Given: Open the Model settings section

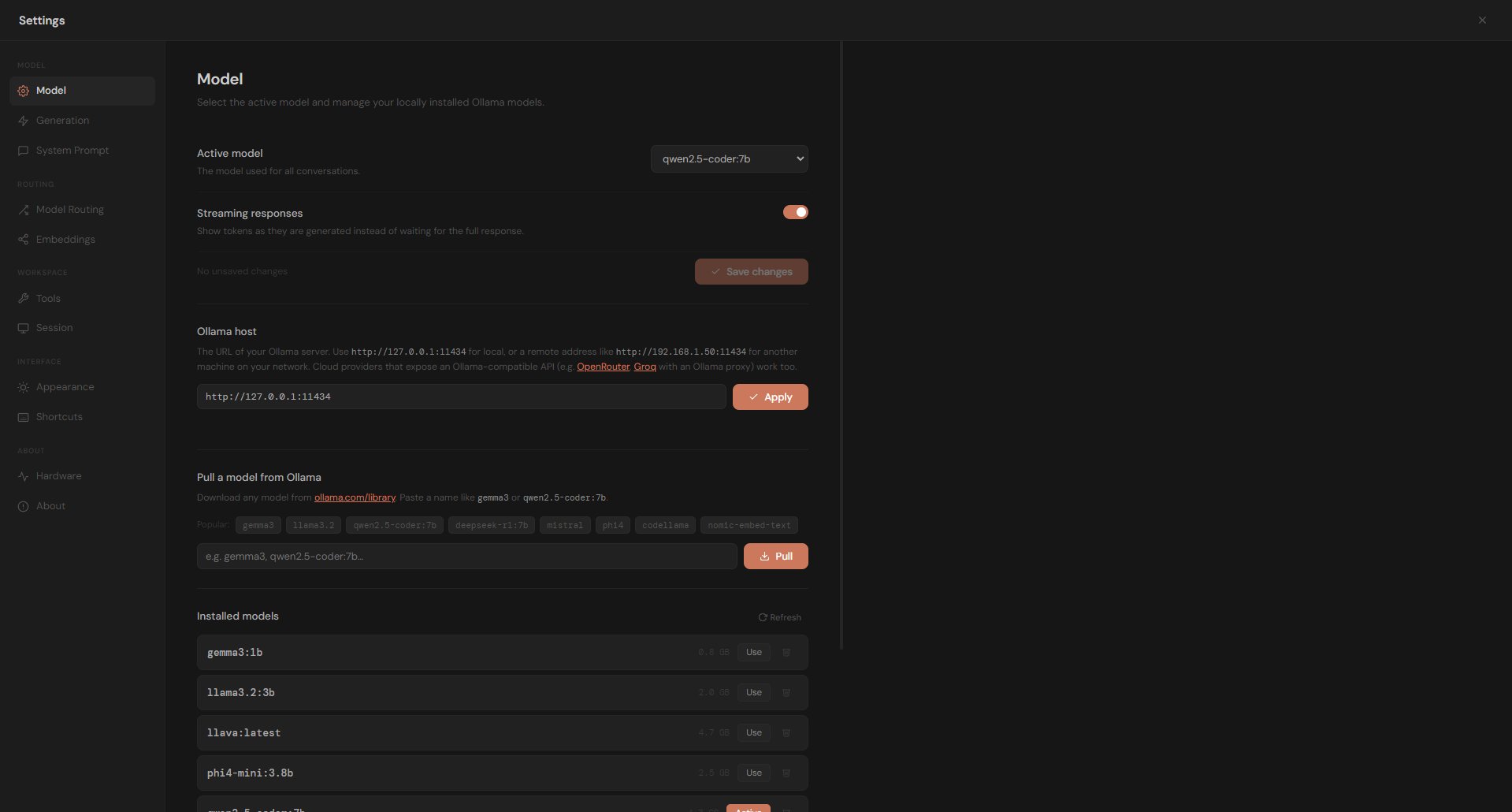Looking at the screenshot, I should [x=82, y=91].
